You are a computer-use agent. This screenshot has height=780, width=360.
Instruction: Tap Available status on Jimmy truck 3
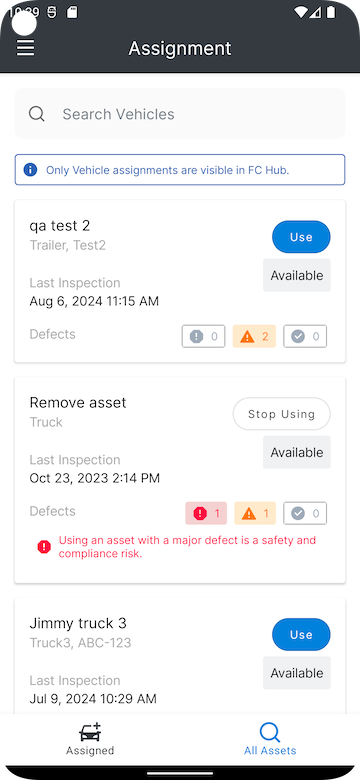click(x=297, y=673)
